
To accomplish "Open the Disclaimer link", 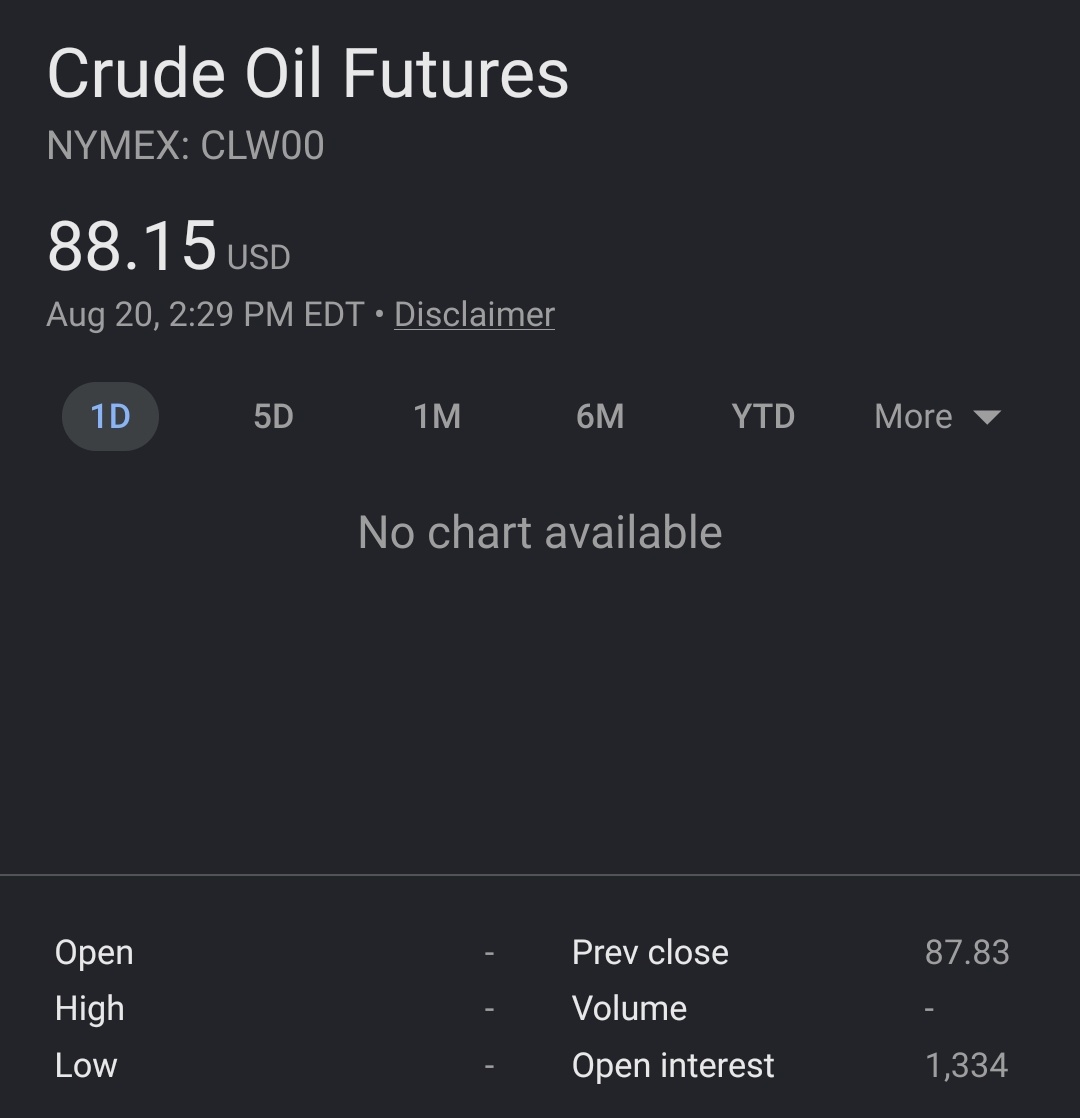I will coord(475,314).
